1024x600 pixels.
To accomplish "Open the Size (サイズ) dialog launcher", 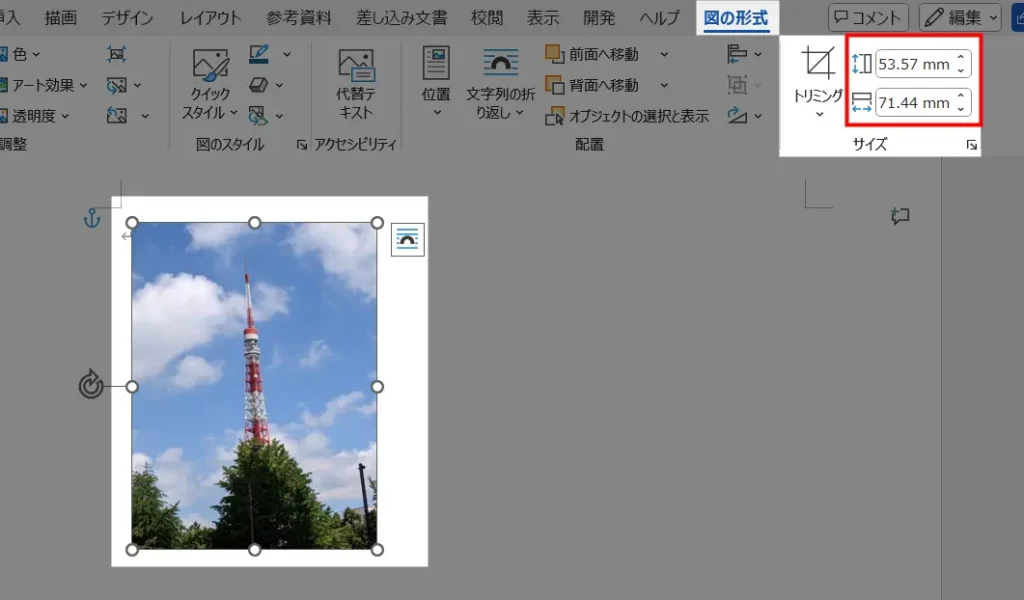I will (970, 146).
